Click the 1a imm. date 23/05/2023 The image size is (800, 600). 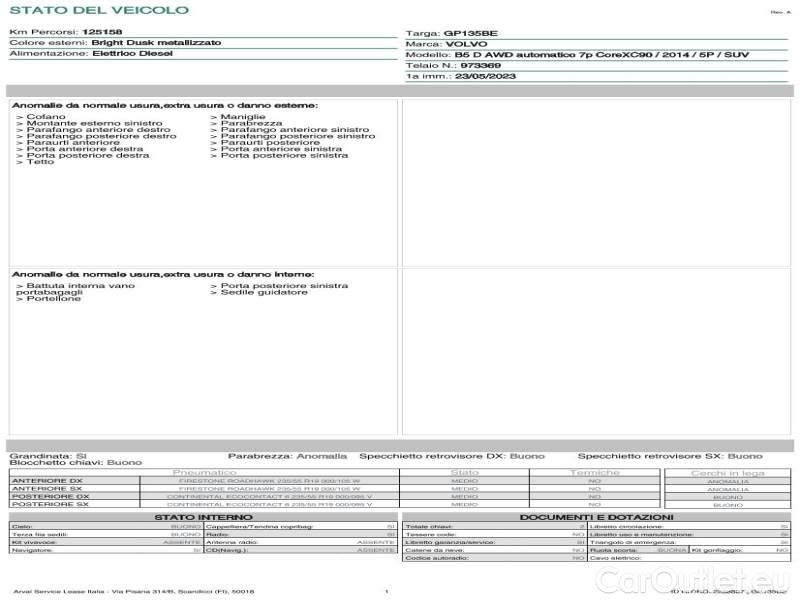pyautogui.click(x=485, y=76)
